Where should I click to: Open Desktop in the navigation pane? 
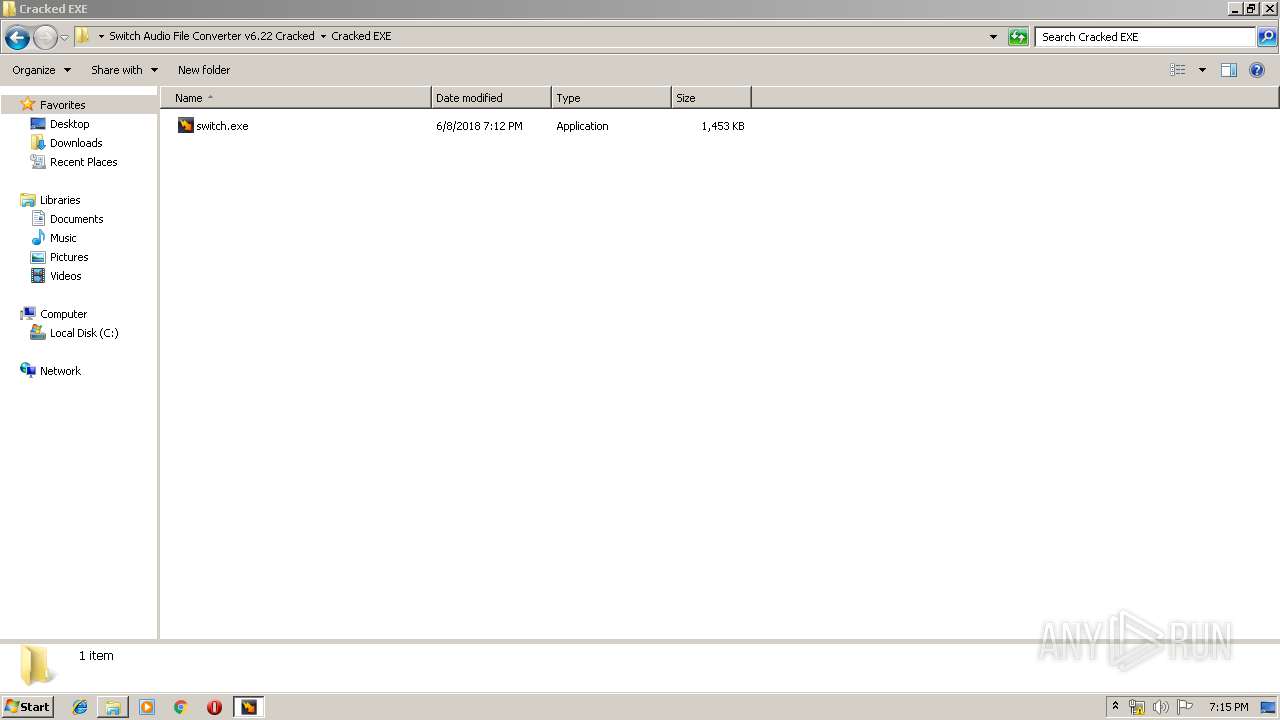pos(69,124)
